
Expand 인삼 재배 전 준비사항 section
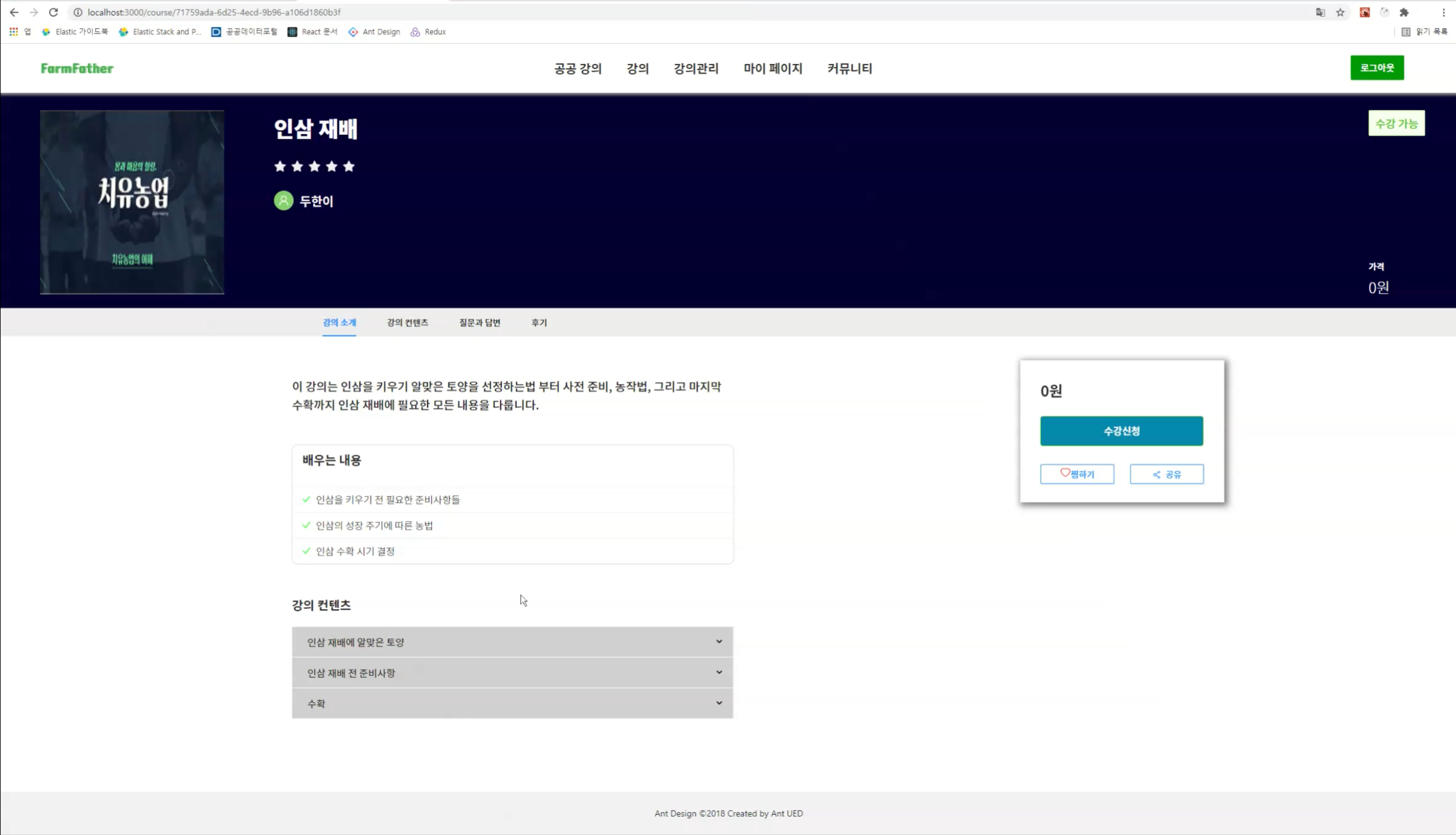click(512, 673)
